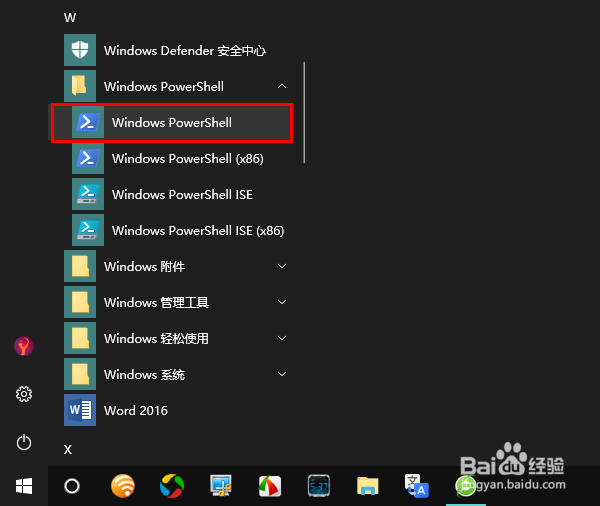Select the Windows 轻松使用 label
This screenshot has height=506, width=600.
tap(156, 338)
